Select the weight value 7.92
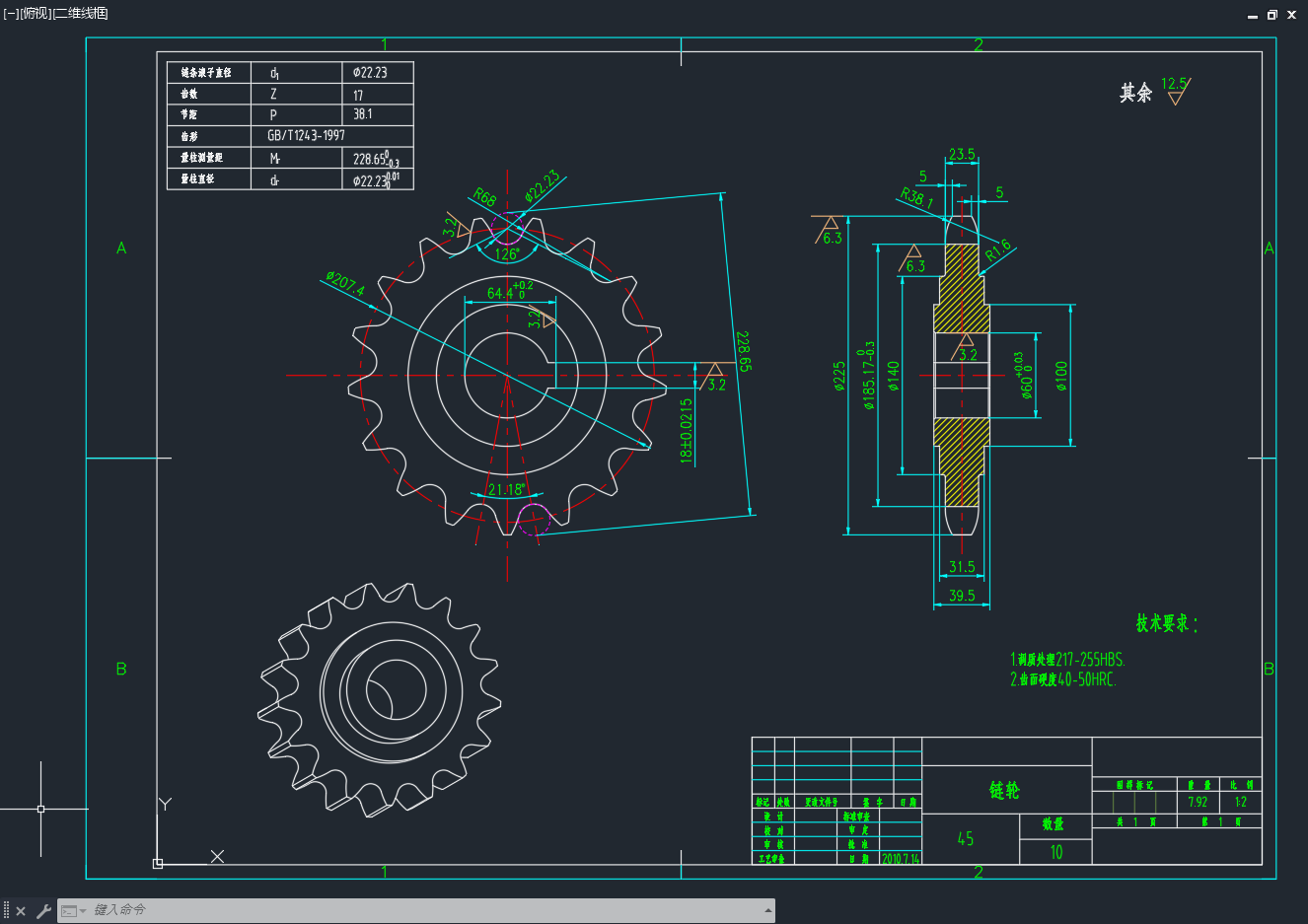Image resolution: width=1308 pixels, height=924 pixels. click(x=1198, y=802)
